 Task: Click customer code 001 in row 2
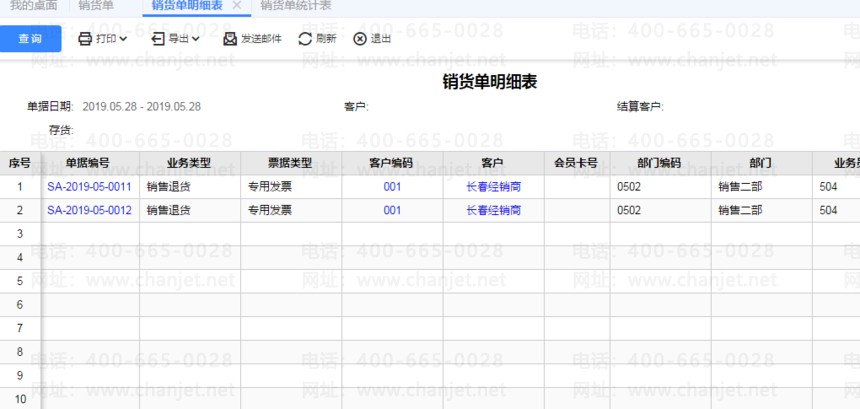pyautogui.click(x=392, y=211)
